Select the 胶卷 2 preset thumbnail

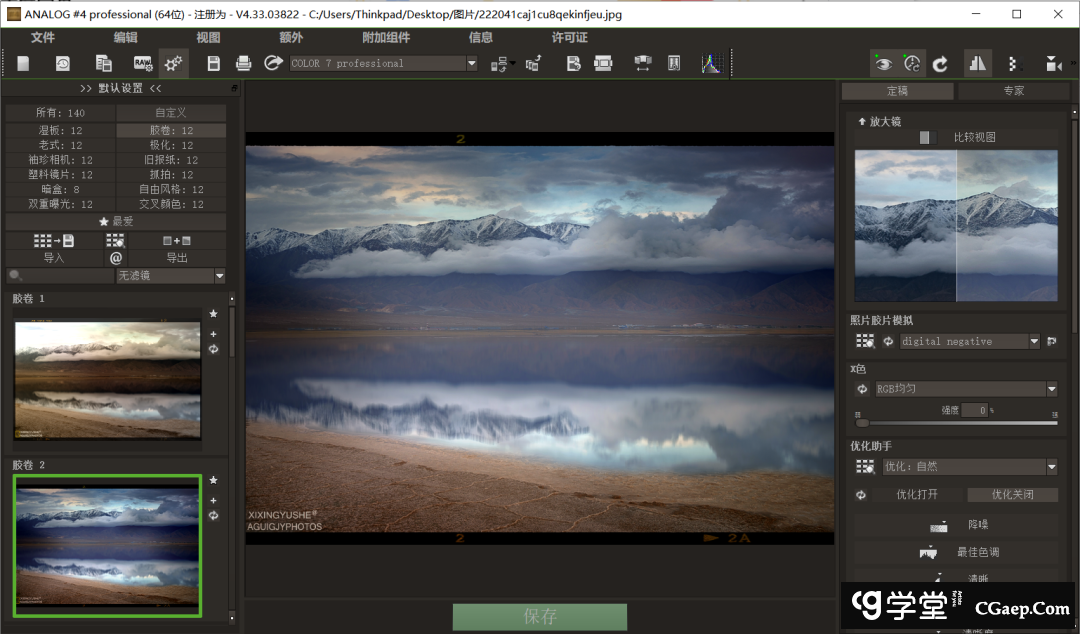click(x=107, y=545)
